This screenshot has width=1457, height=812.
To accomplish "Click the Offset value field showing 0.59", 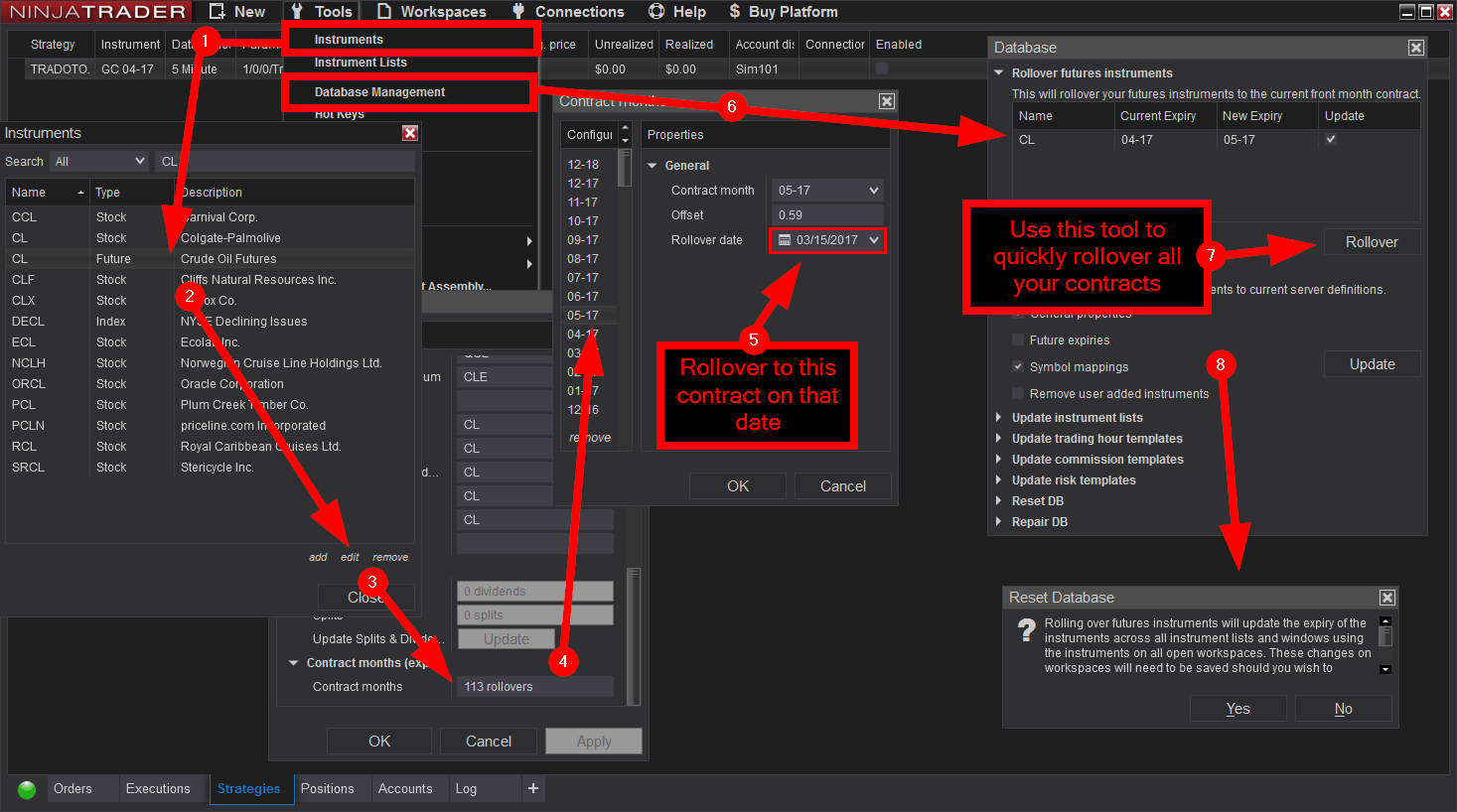I will (x=826, y=215).
